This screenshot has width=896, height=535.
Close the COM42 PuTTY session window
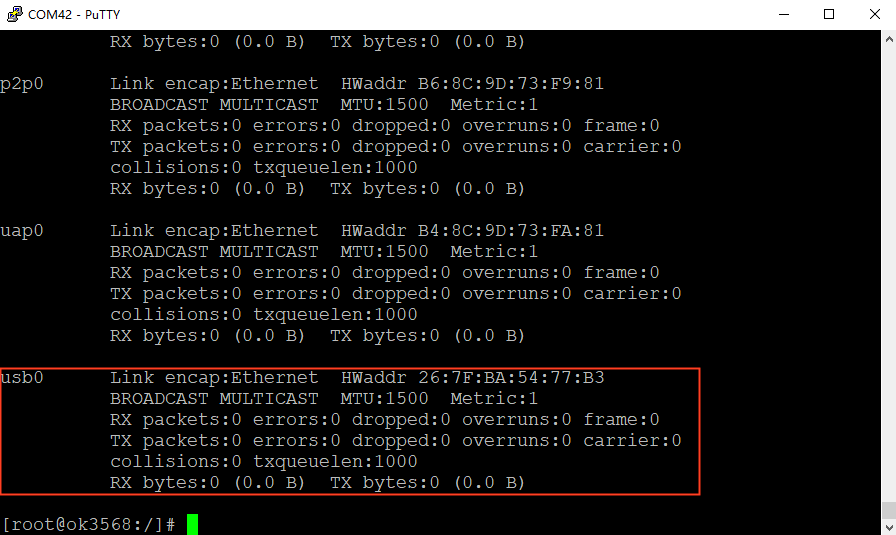pos(874,14)
